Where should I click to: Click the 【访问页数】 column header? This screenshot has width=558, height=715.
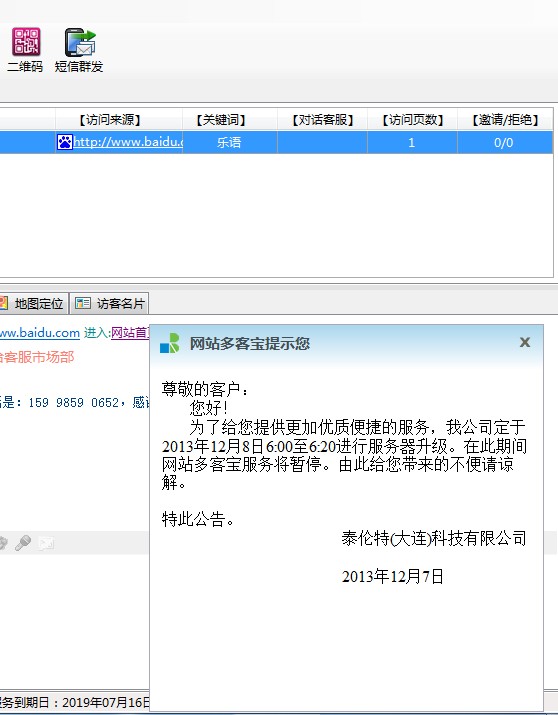pyautogui.click(x=413, y=120)
